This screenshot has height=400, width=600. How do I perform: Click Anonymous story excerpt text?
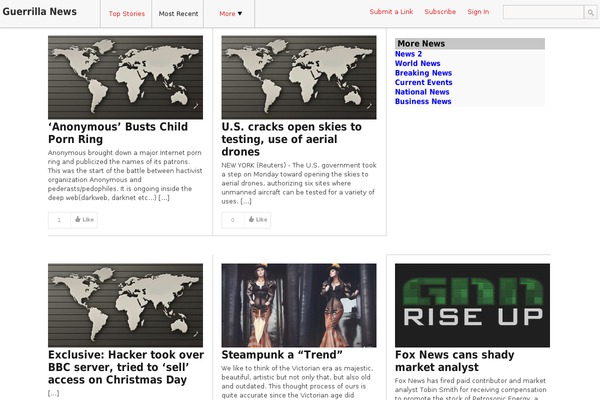coord(125,175)
